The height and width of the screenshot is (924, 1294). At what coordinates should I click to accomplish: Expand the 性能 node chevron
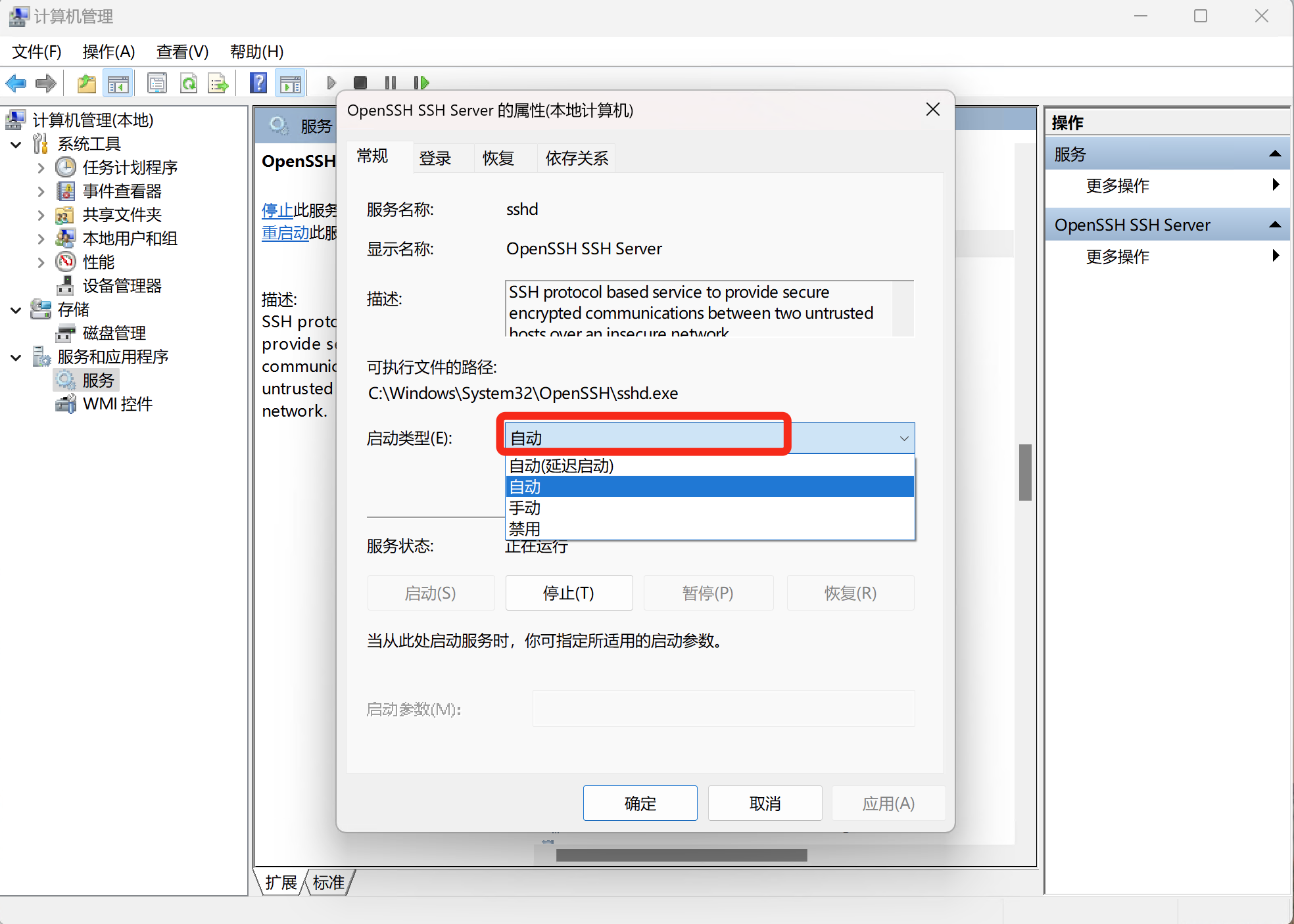[x=41, y=262]
